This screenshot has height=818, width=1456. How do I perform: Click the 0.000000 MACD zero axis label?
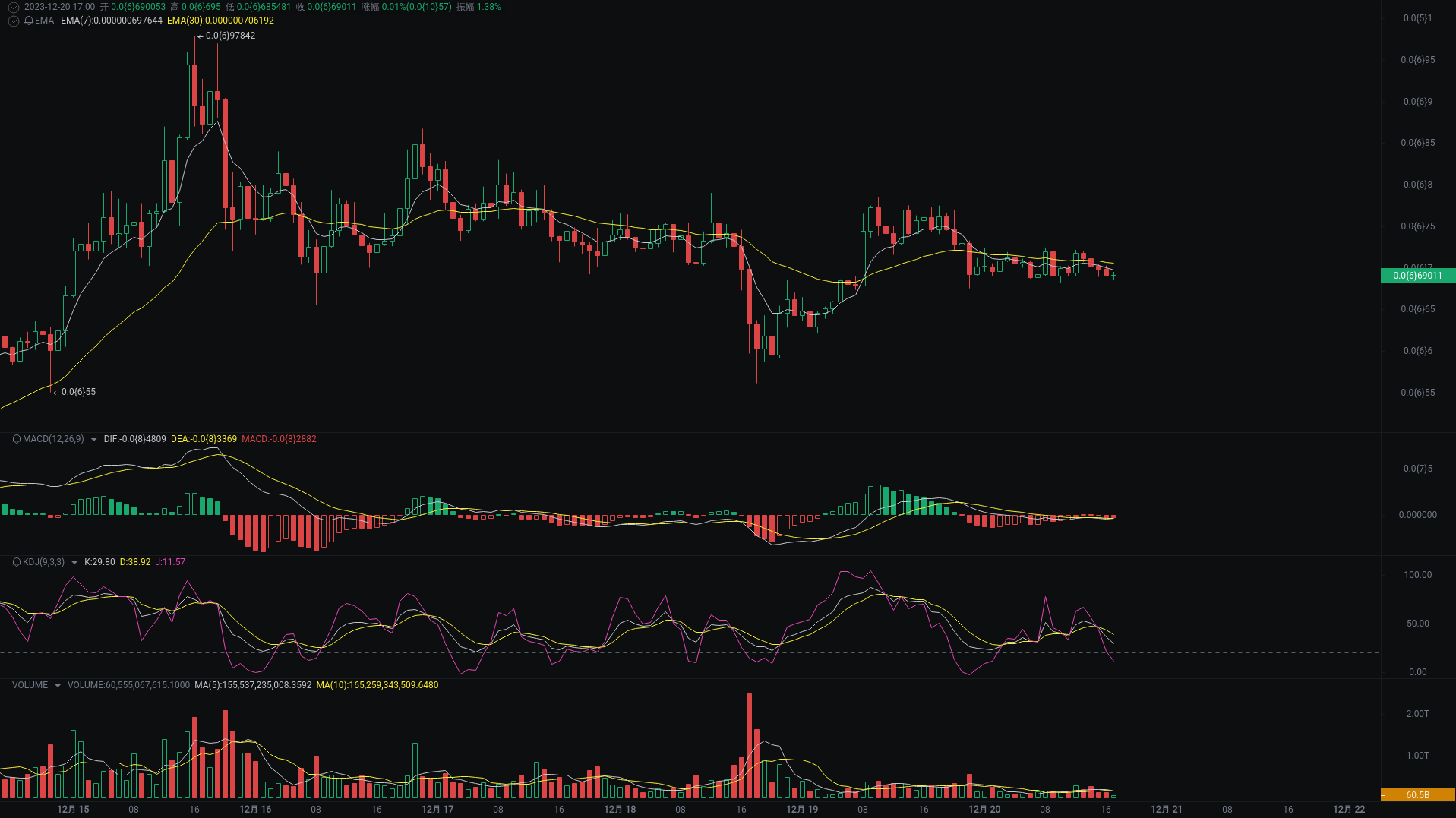(1418, 515)
